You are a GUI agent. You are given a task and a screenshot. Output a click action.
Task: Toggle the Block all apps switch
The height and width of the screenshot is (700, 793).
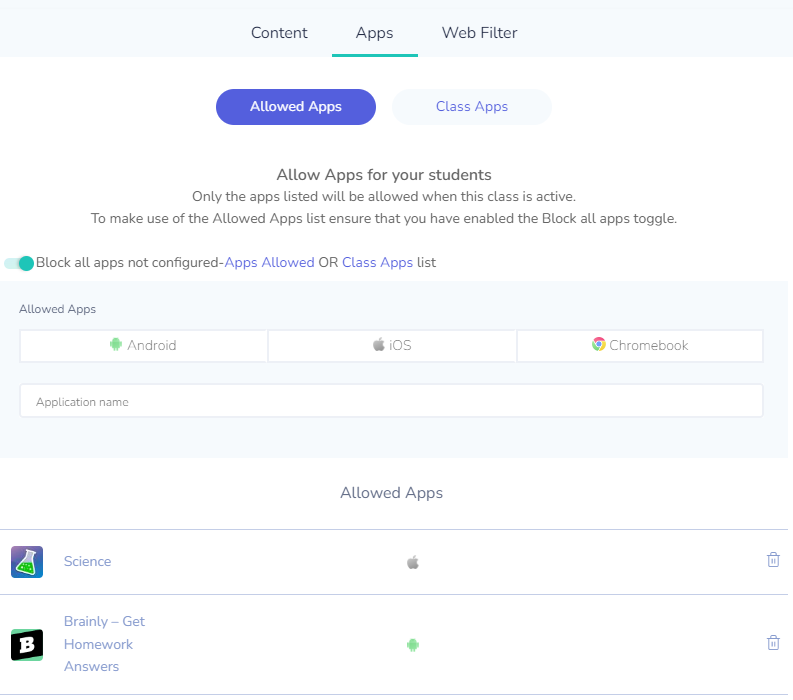click(x=19, y=263)
